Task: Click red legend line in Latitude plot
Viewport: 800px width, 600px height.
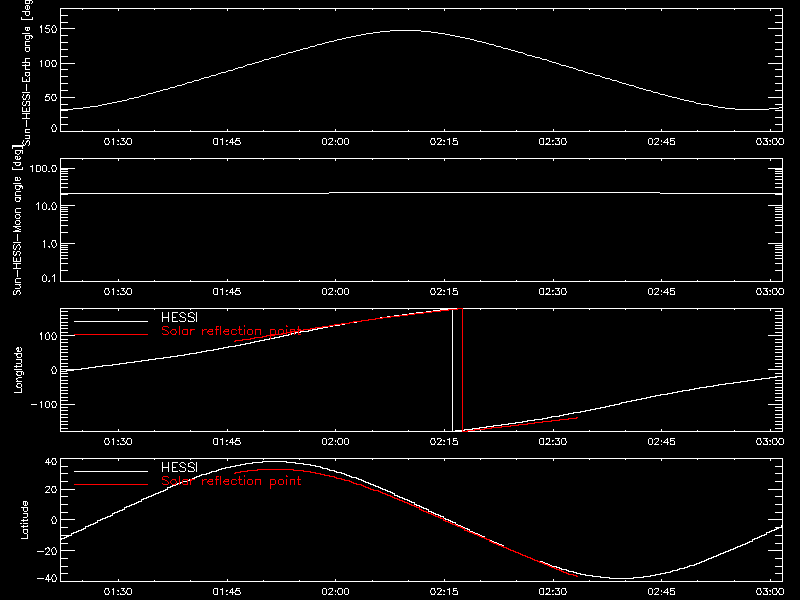Action: click(111, 485)
